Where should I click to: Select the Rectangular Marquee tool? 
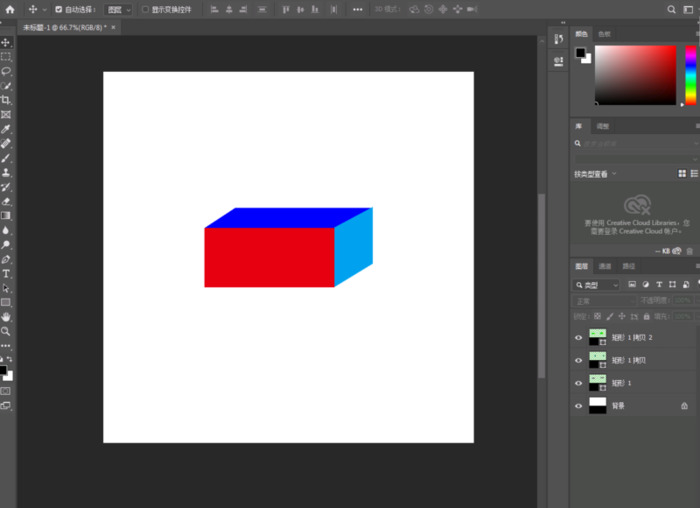point(6,57)
